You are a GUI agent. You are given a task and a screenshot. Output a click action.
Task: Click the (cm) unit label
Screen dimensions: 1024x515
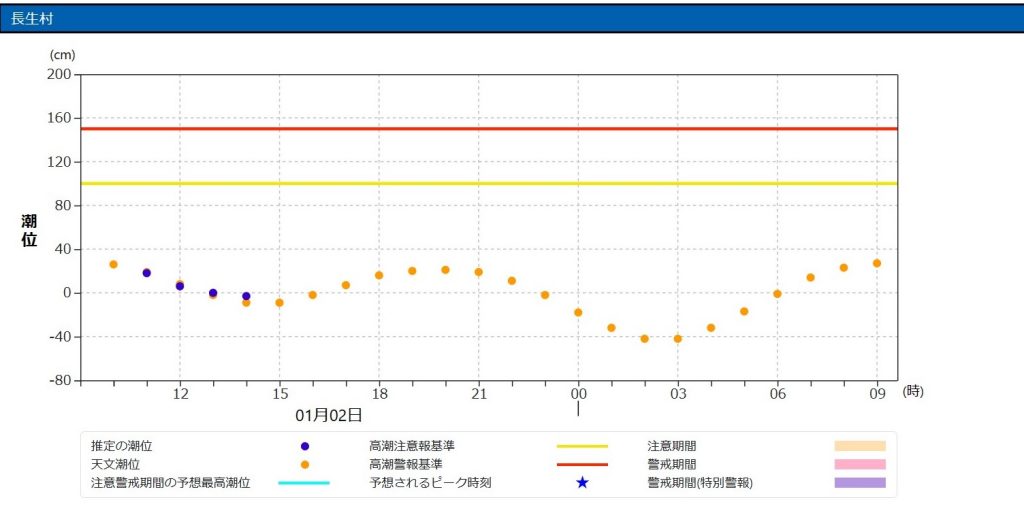63,56
